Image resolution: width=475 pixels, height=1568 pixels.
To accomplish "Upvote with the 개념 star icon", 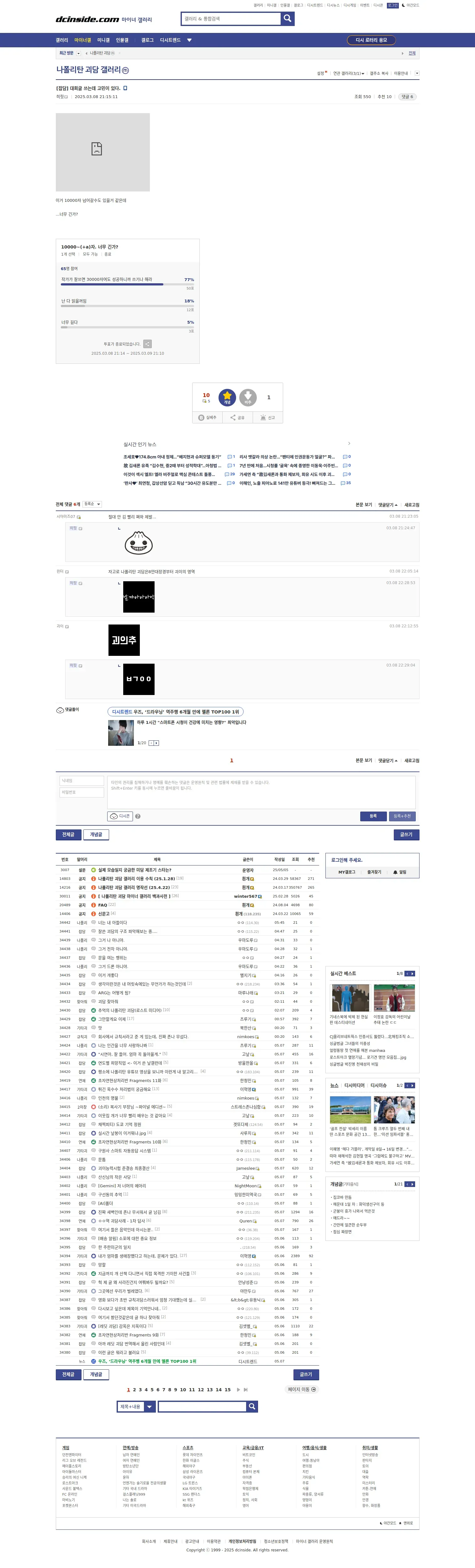I will pos(227,397).
